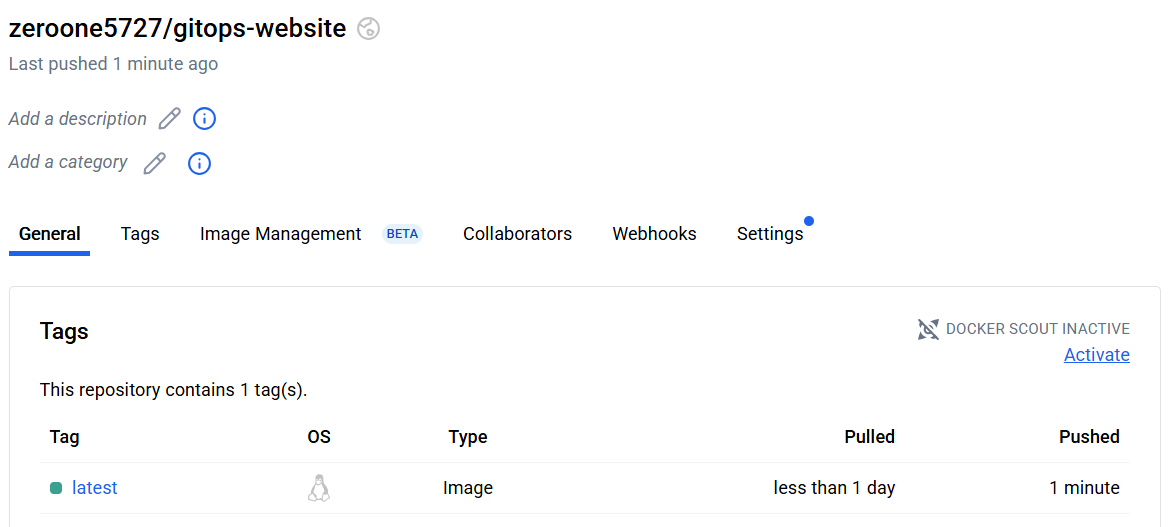Go to the Collaborators tab

point(517,234)
